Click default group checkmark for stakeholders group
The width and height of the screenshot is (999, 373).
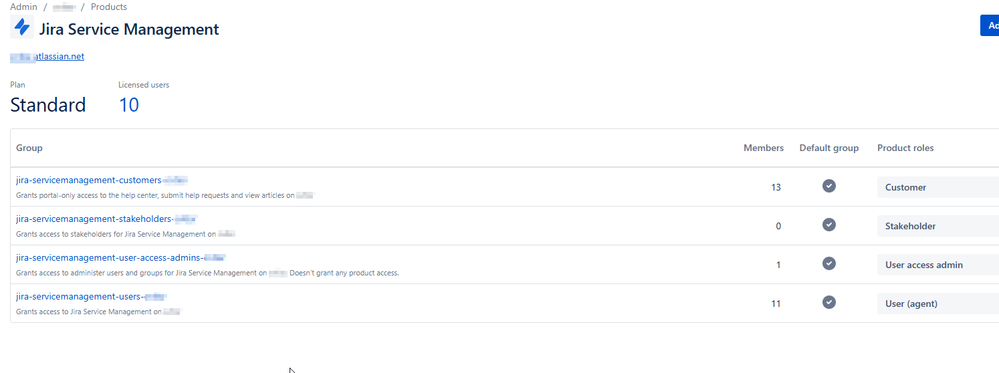pyautogui.click(x=829, y=224)
